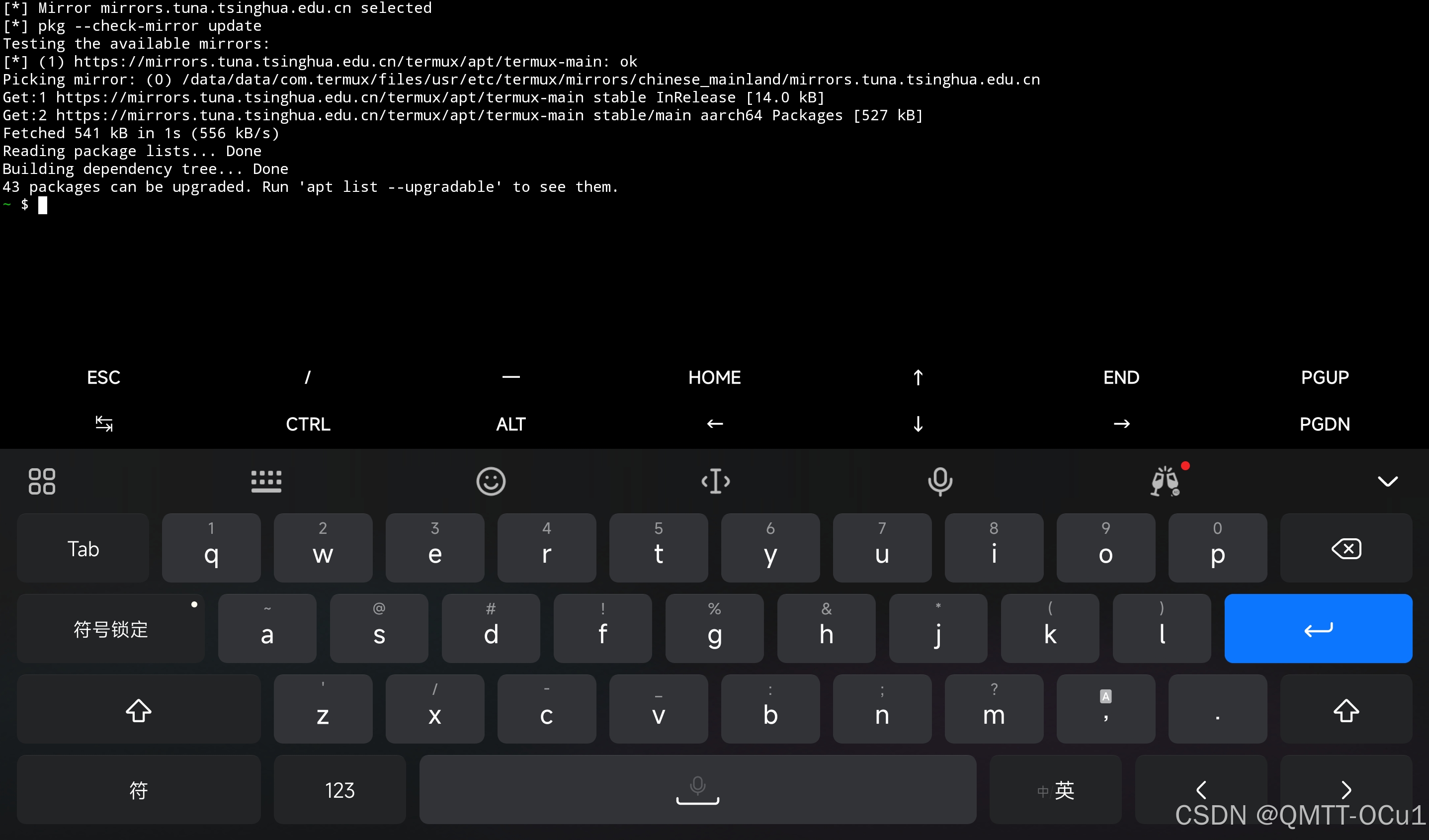
Task: Open the 符 symbols keyboard
Action: pyautogui.click(x=138, y=789)
